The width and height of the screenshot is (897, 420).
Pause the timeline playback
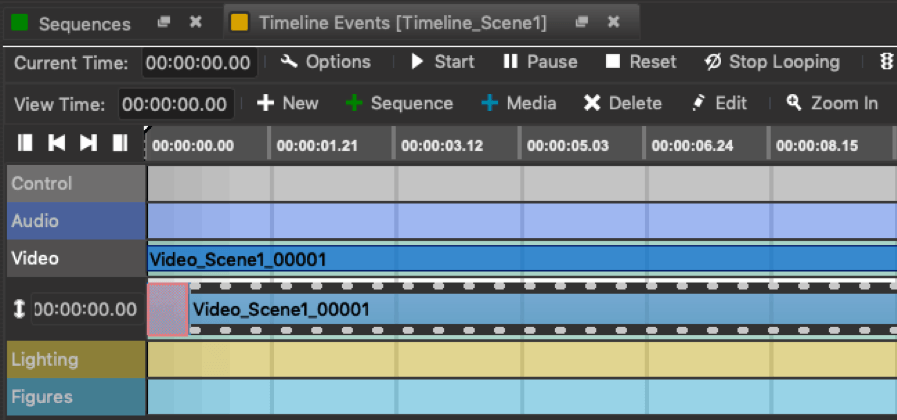(x=540, y=62)
